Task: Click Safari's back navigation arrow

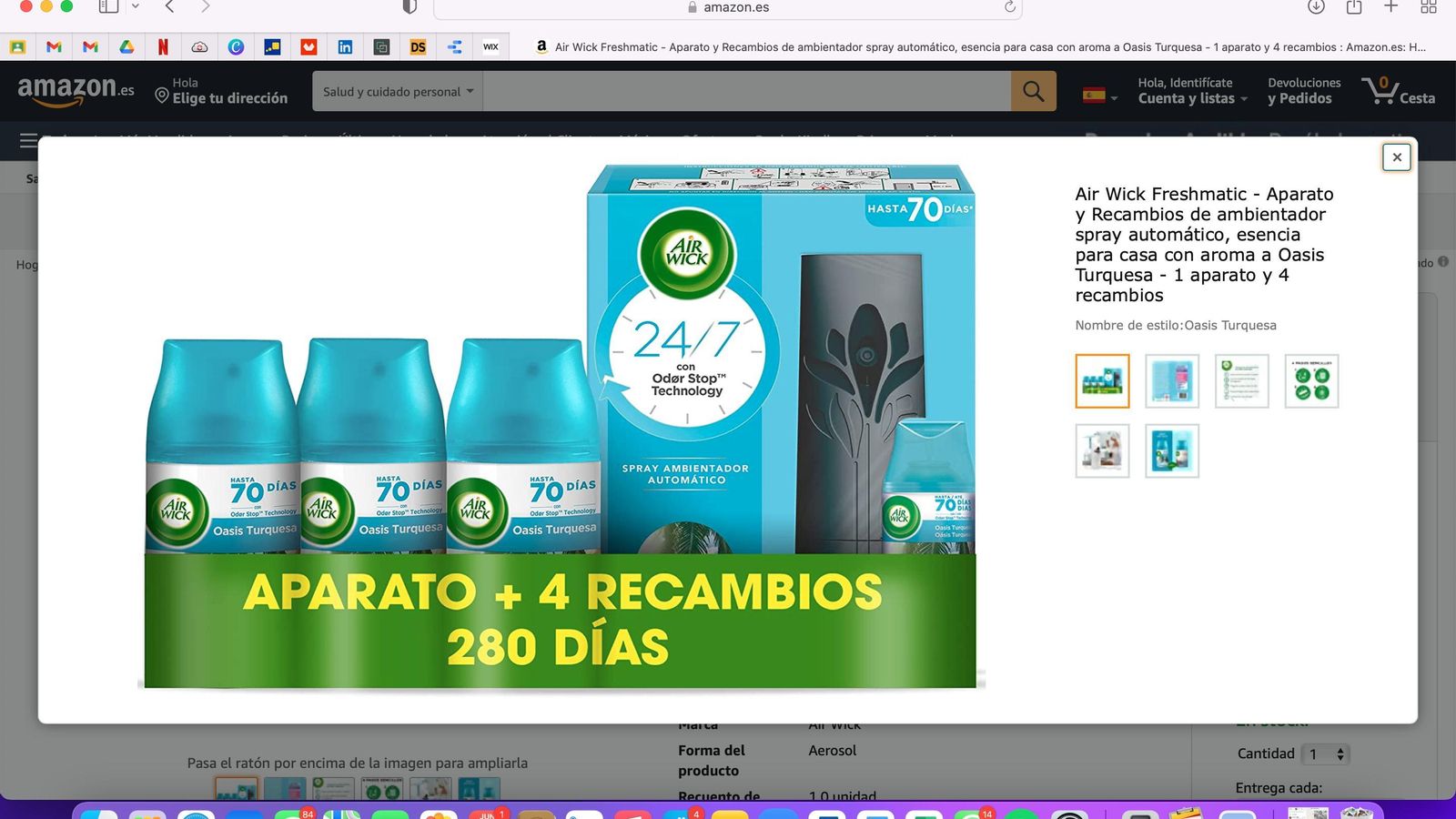Action: click(x=168, y=7)
